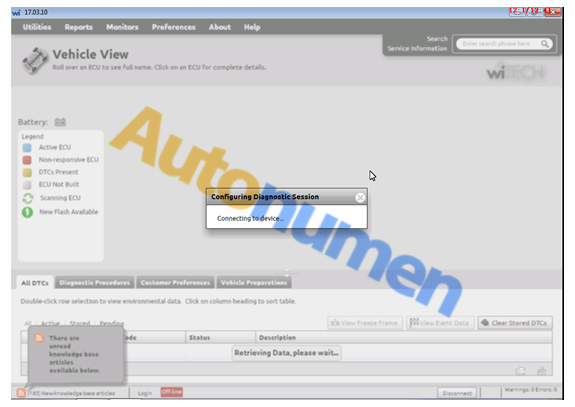Screen dimensions: 575x407
Task: Click Login in the status bar
Action: 144,393
